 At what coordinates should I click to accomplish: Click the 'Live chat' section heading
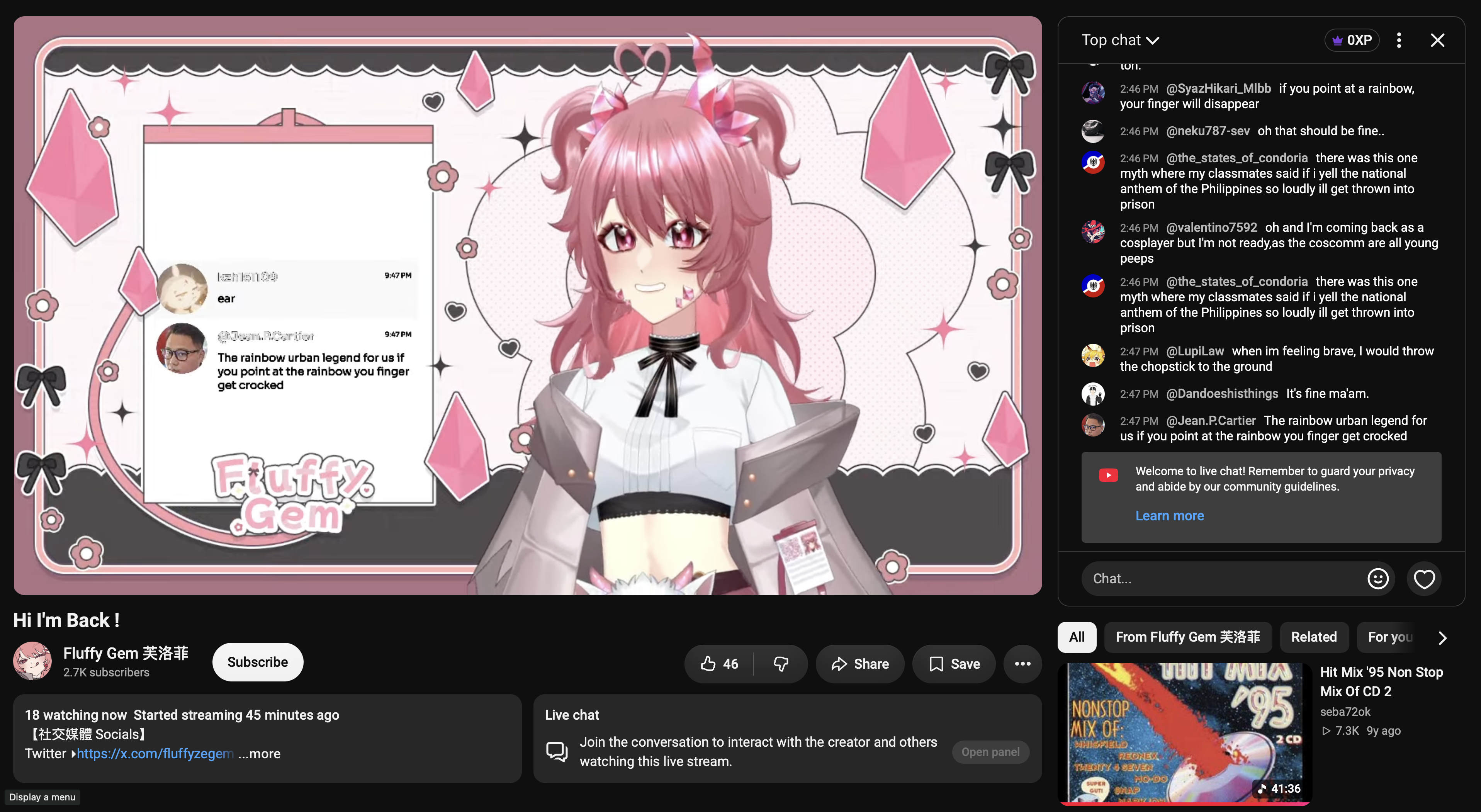572,715
